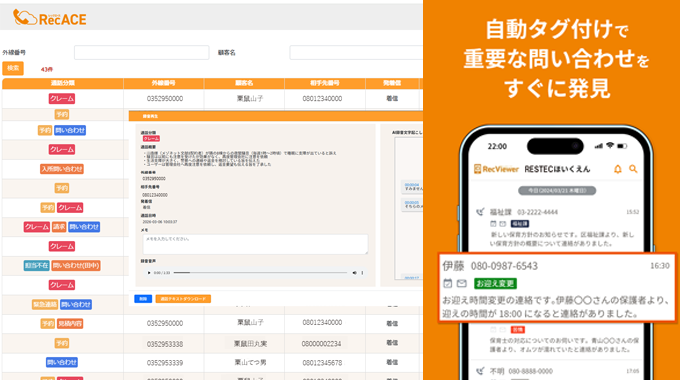680x380 pixels.
Task: Click the クレーム tag in first table row
Action: tap(62, 98)
